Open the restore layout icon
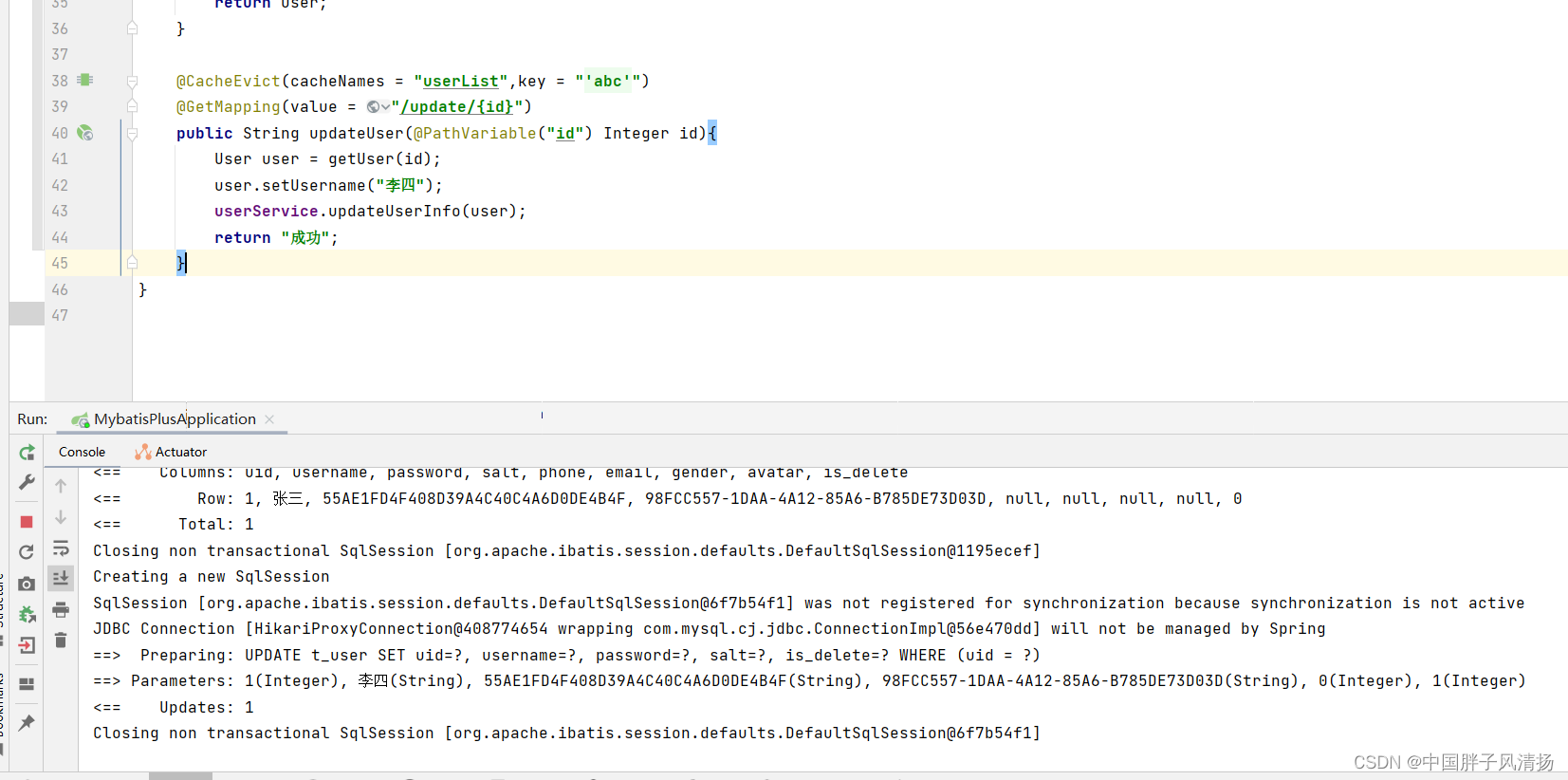The image size is (1568, 780). pos(27,683)
